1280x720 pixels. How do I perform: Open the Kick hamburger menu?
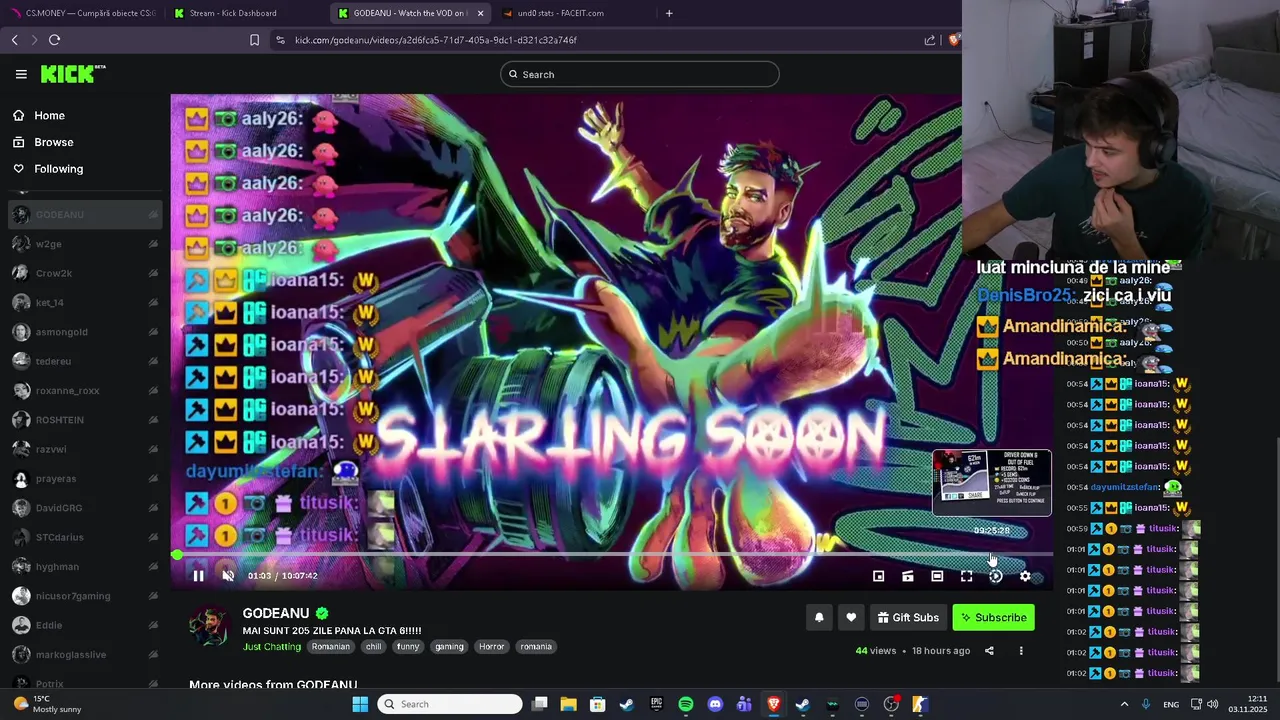[x=21, y=74]
